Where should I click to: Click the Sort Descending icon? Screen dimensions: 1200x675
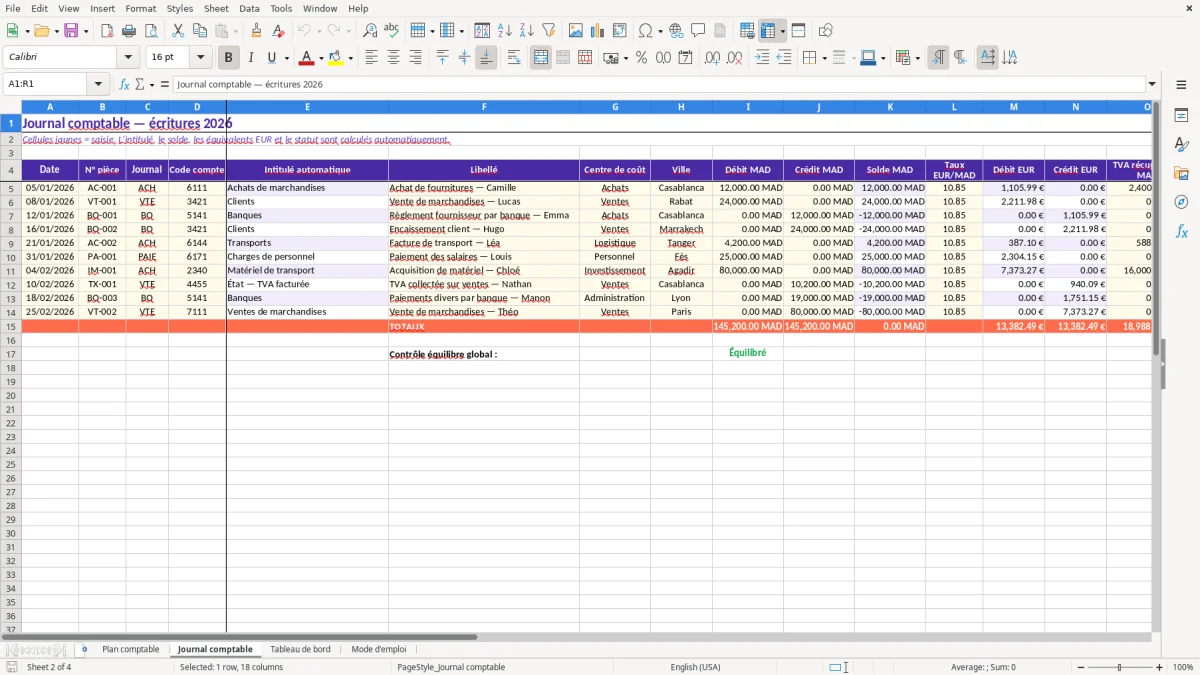[527, 31]
